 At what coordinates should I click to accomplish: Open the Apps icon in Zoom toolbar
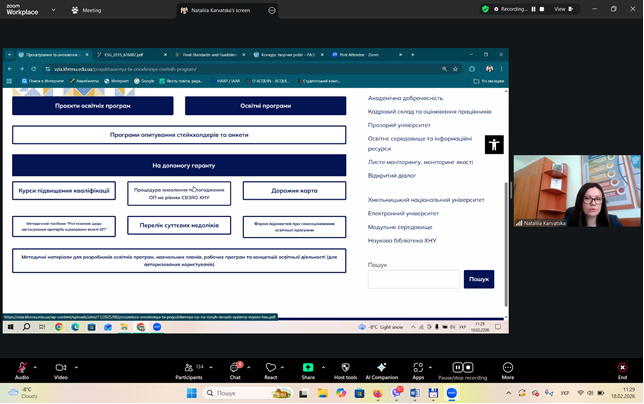[418, 368]
